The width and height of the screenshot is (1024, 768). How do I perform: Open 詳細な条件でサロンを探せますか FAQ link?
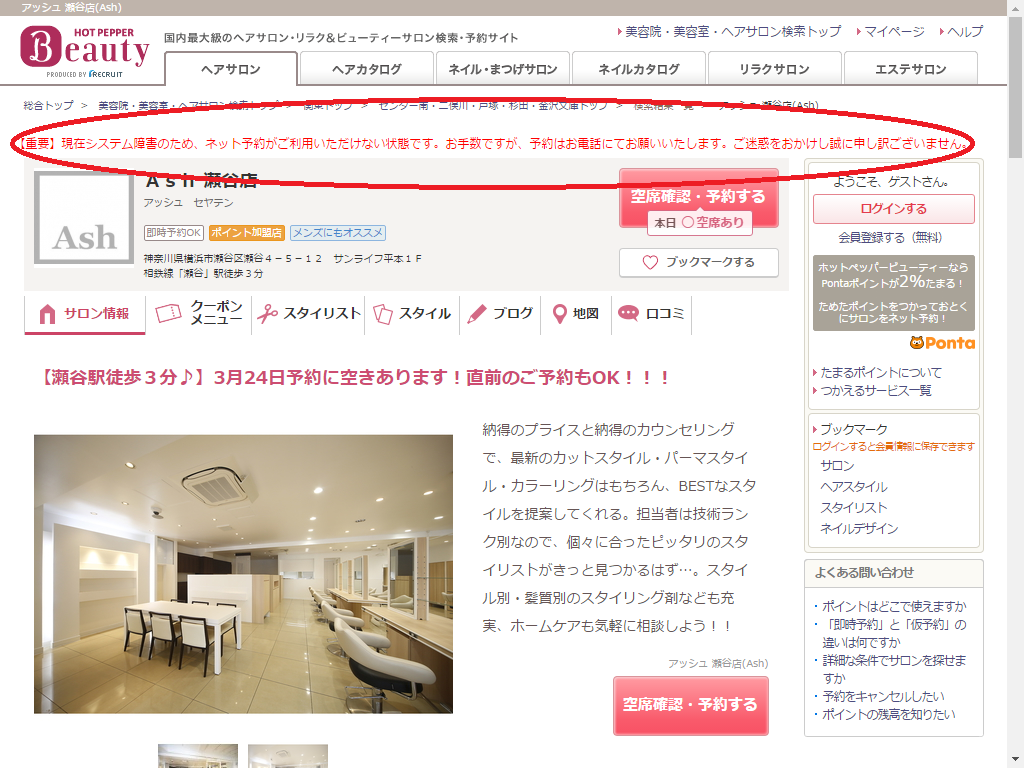pos(894,669)
